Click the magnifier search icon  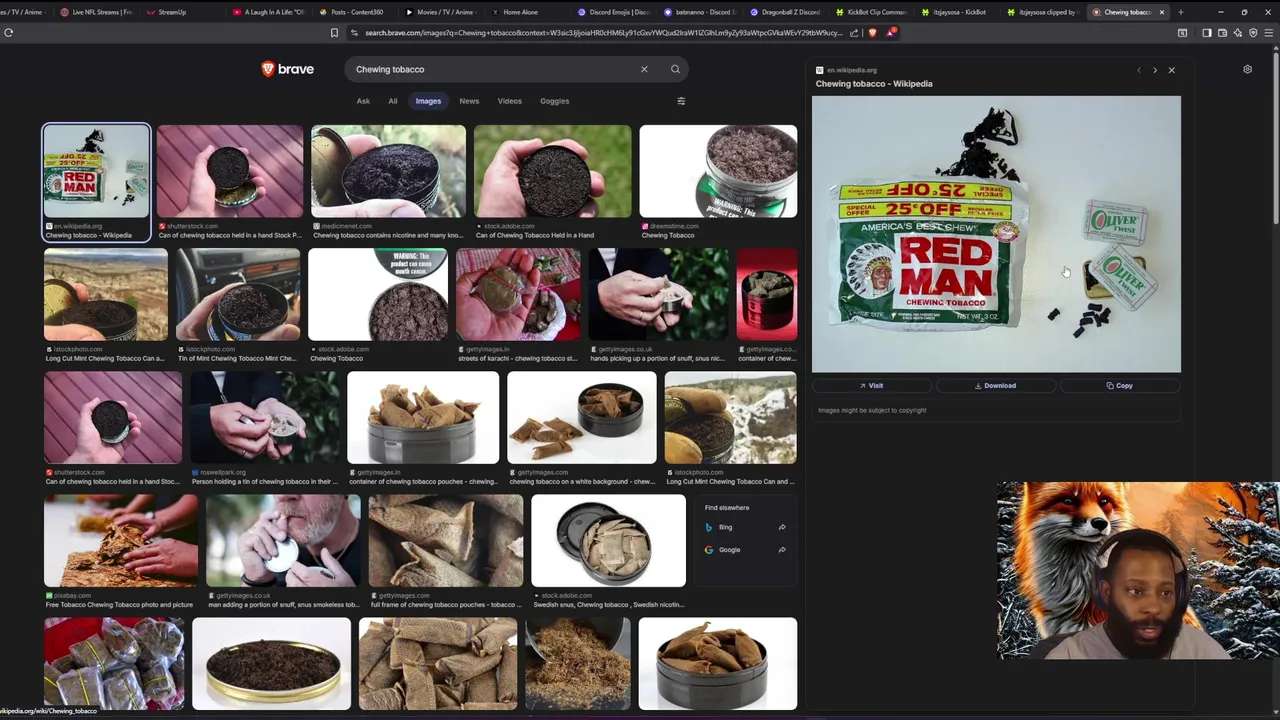pos(675,69)
